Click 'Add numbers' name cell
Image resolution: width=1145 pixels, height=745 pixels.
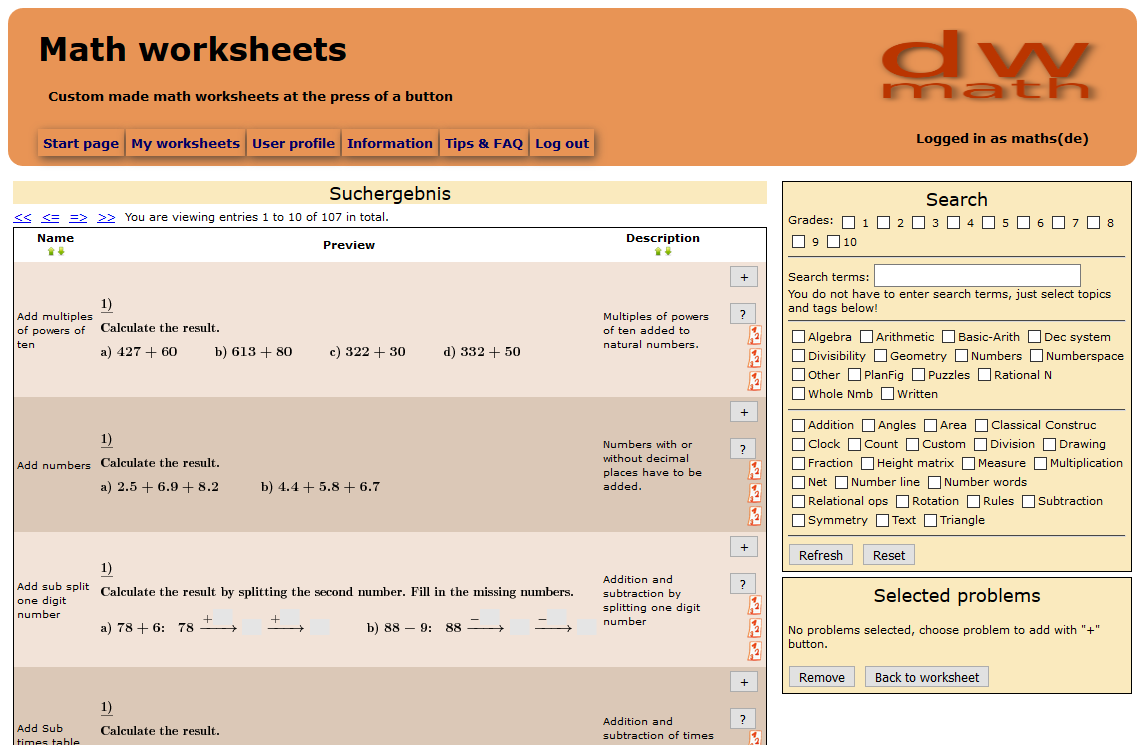(54, 465)
